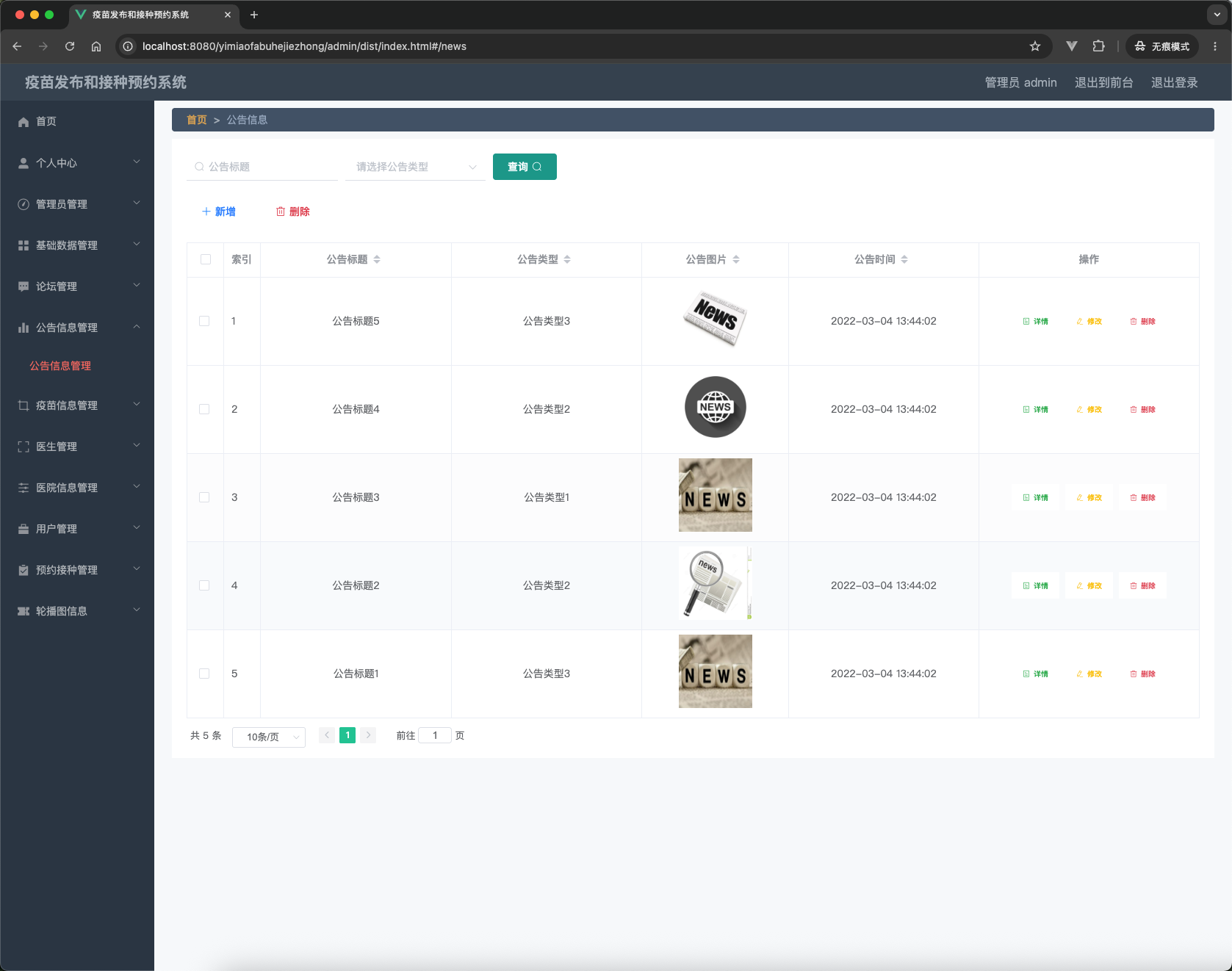Click 详情 for 公告标题5 row
This screenshot has width=1232, height=971.
pos(1035,321)
